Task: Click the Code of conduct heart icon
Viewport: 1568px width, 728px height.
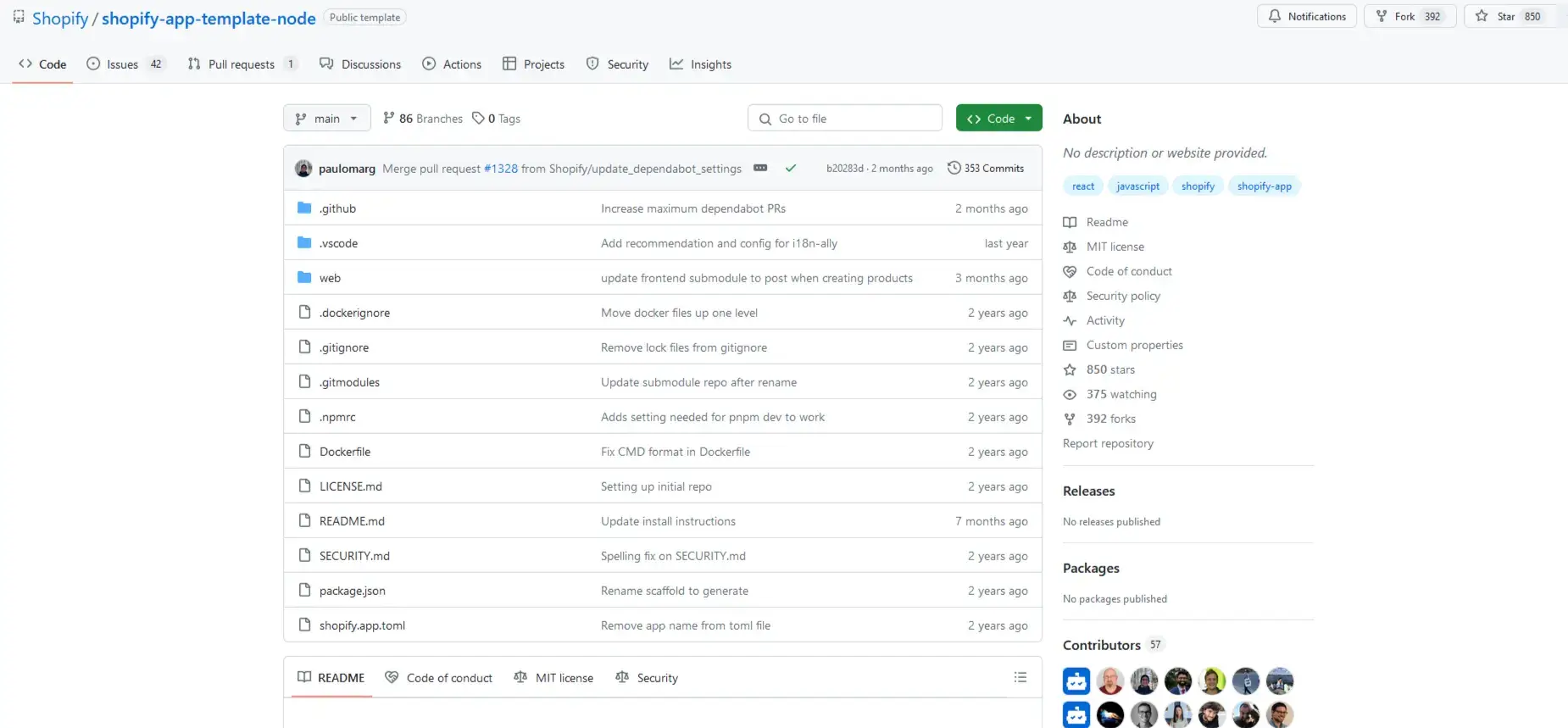Action: (x=1070, y=271)
